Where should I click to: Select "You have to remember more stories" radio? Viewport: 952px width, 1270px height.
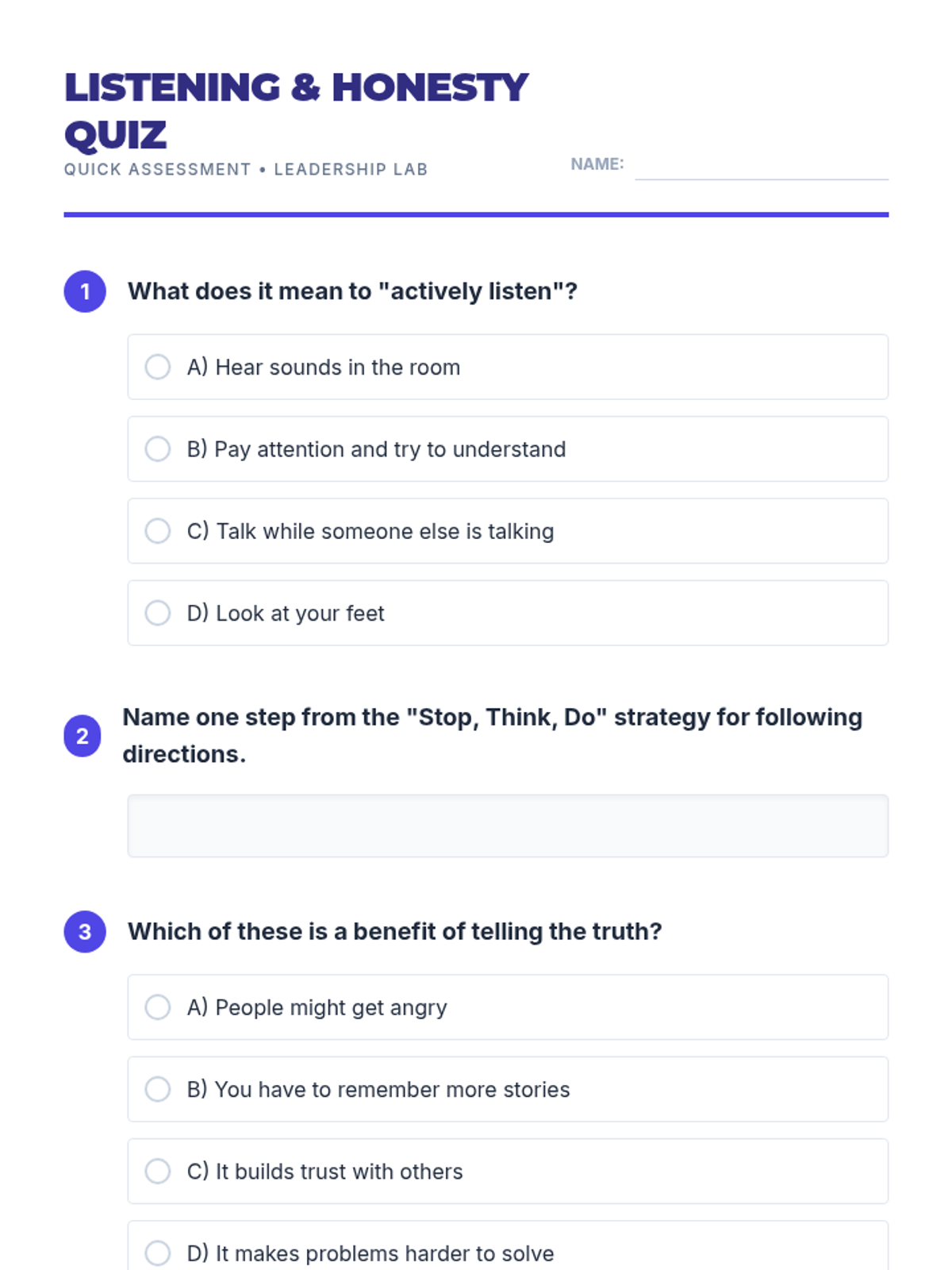point(158,1089)
